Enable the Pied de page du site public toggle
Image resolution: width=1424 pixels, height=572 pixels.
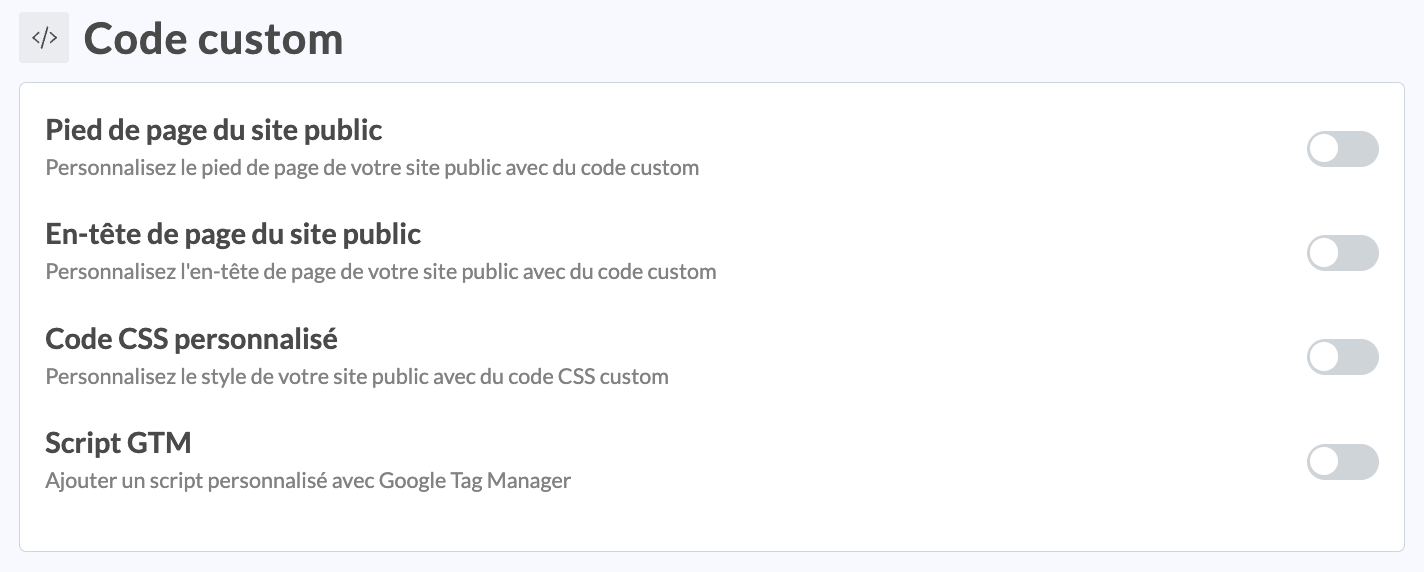pos(1342,149)
